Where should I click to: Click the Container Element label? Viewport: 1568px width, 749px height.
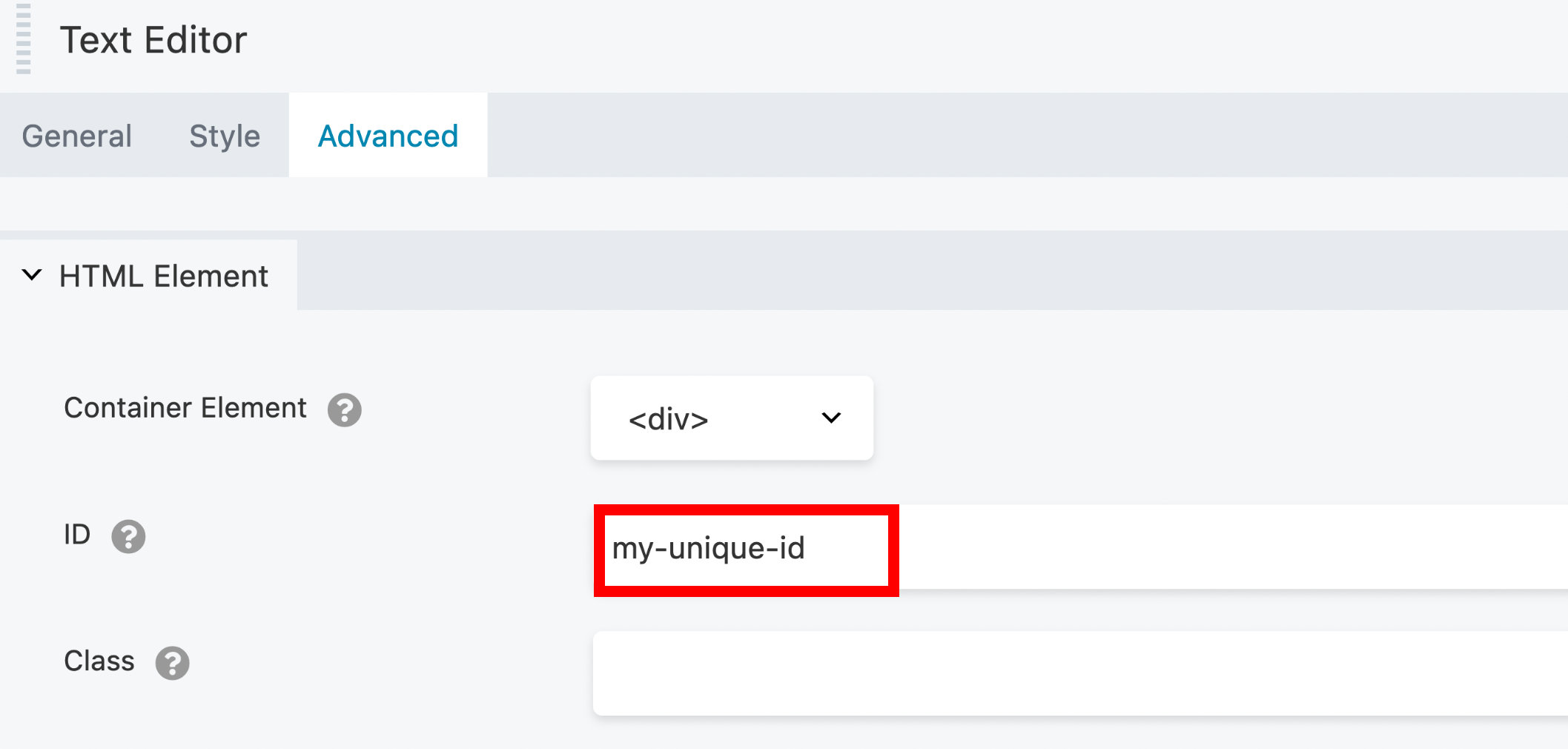185,408
